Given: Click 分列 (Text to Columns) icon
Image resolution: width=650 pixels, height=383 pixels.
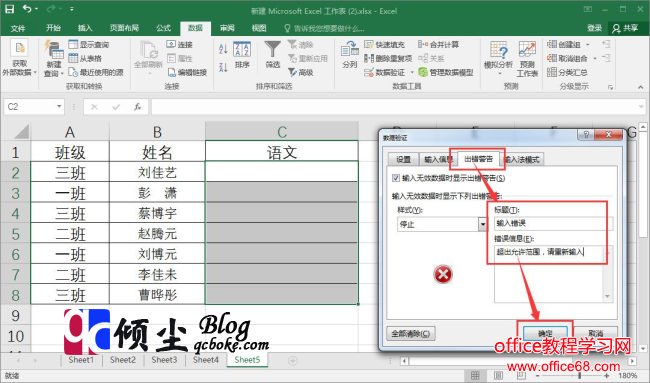Looking at the screenshot, I should (350, 55).
